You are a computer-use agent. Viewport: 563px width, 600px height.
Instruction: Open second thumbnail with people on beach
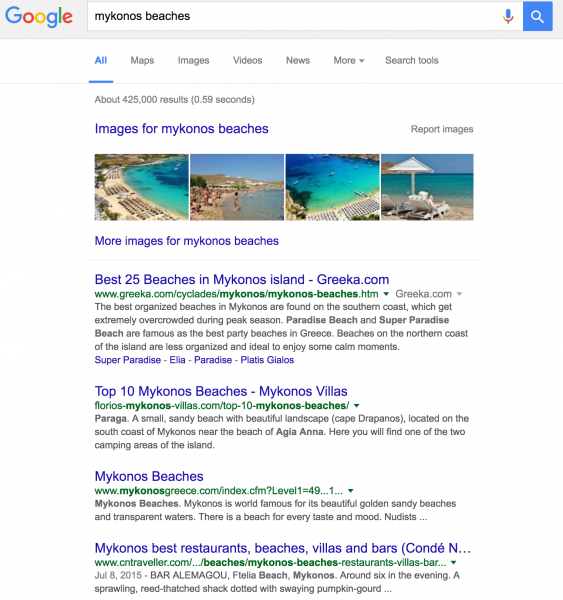coord(237,187)
